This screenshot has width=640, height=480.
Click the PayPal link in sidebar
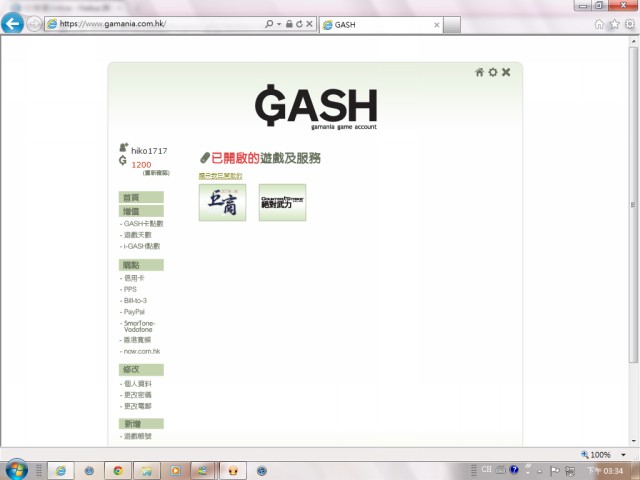[134, 312]
